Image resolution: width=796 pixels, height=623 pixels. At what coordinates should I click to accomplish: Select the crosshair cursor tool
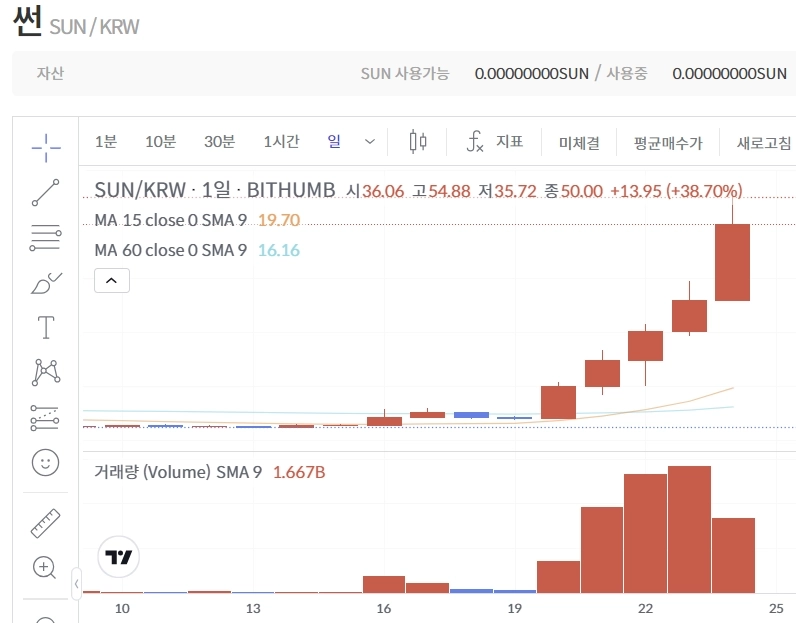(x=46, y=148)
